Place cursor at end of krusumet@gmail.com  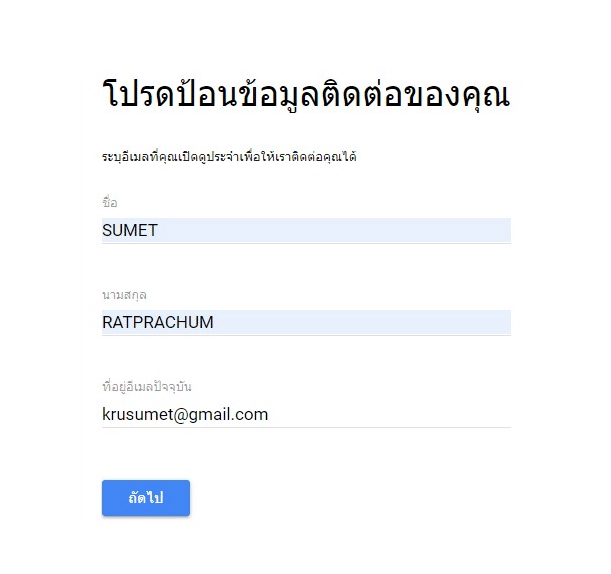[269, 415]
